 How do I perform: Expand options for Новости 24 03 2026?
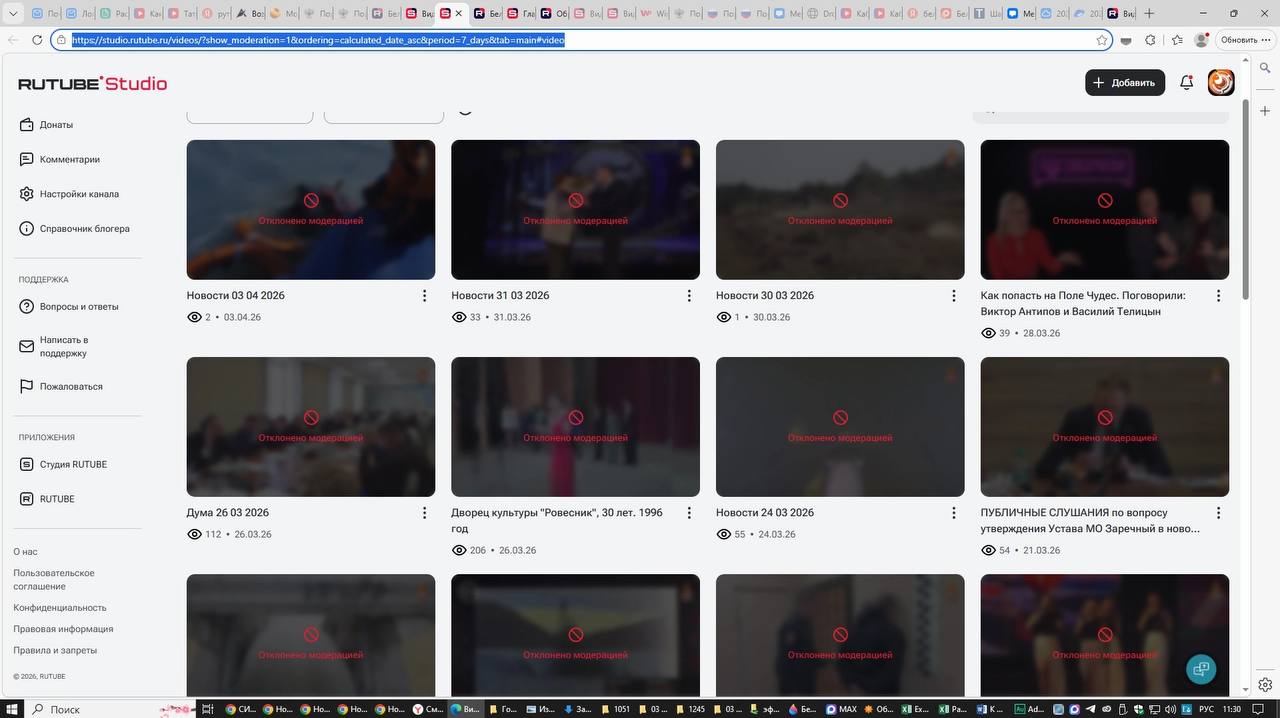[953, 513]
